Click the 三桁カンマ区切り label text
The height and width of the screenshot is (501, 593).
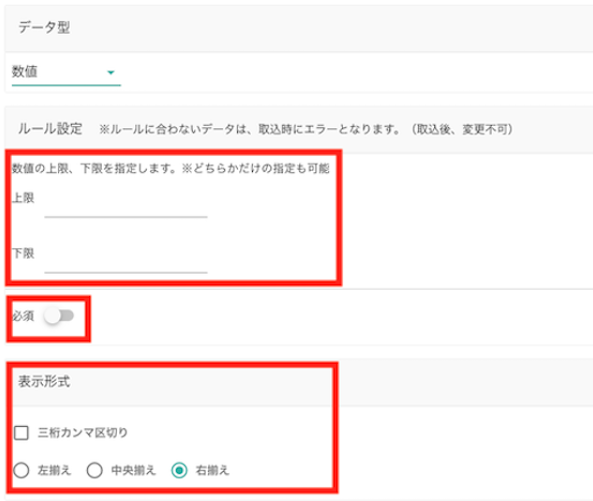pyautogui.click(x=83, y=433)
